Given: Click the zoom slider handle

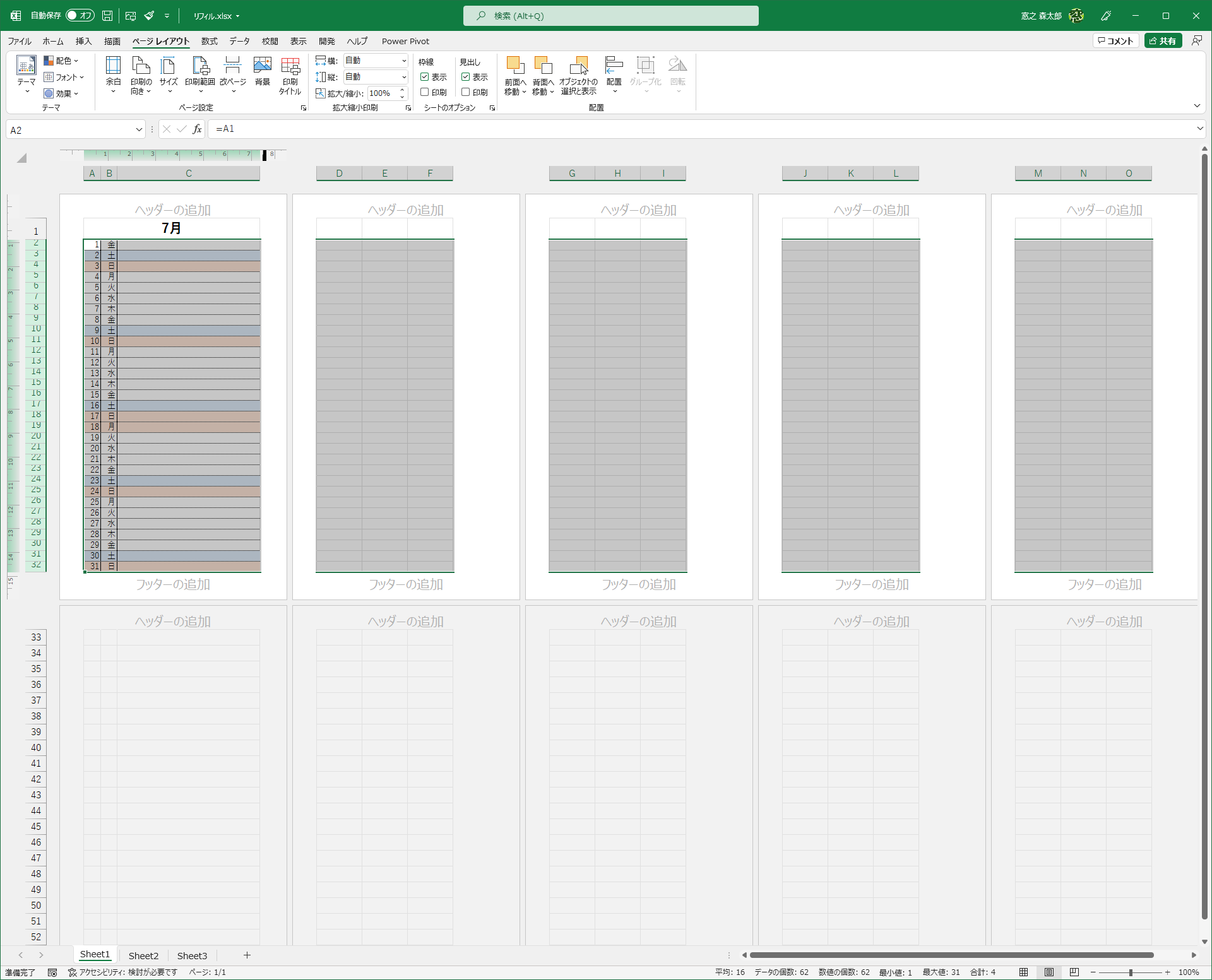Looking at the screenshot, I should tap(1131, 972).
